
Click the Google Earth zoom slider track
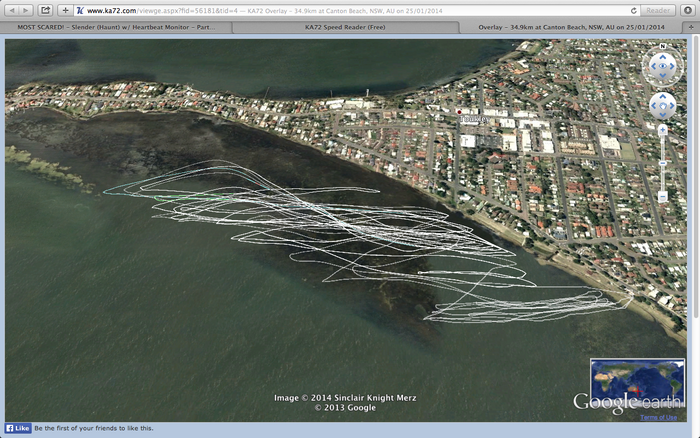click(x=662, y=163)
